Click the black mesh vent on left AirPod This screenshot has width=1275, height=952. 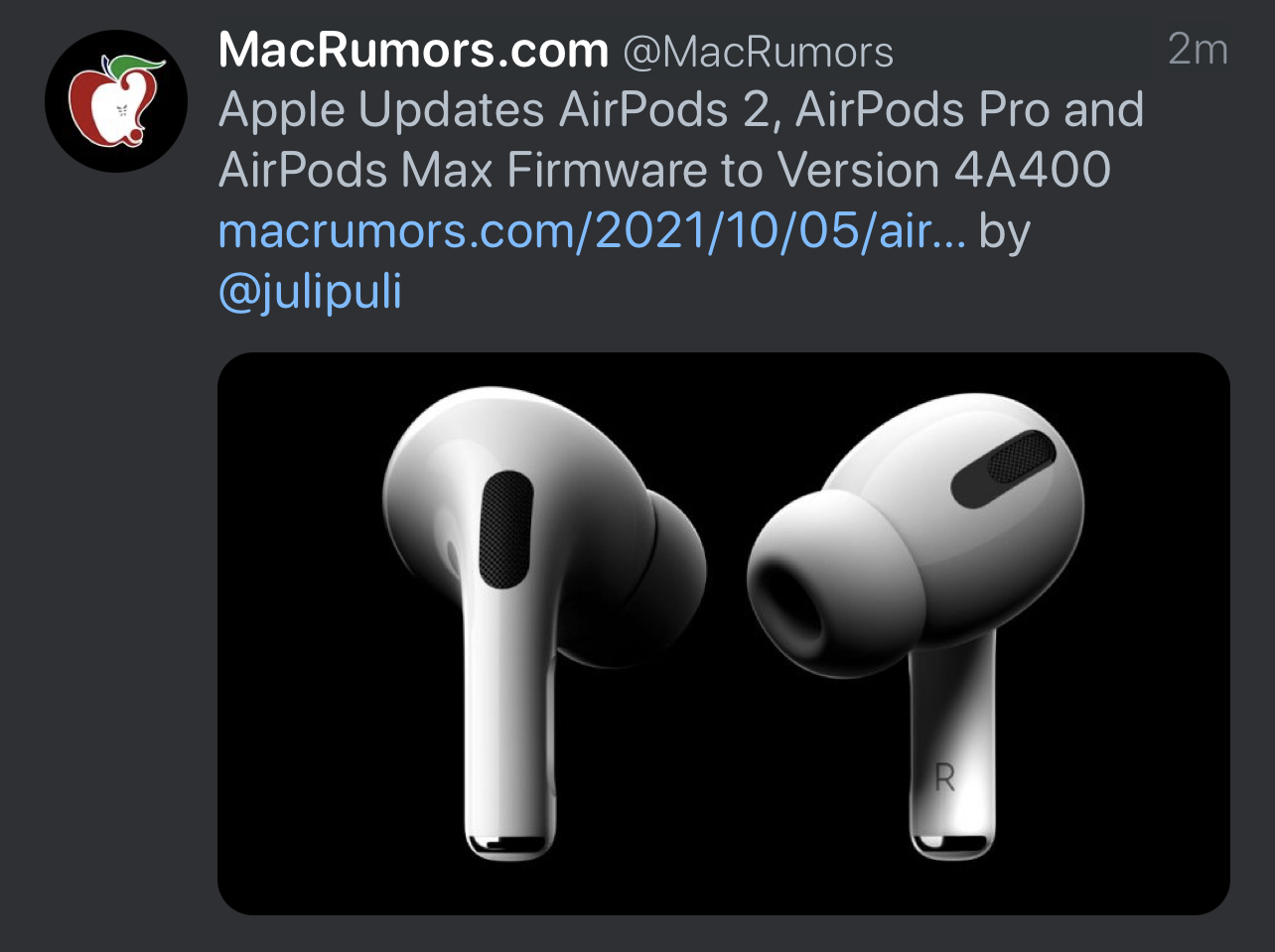pyautogui.click(x=505, y=528)
